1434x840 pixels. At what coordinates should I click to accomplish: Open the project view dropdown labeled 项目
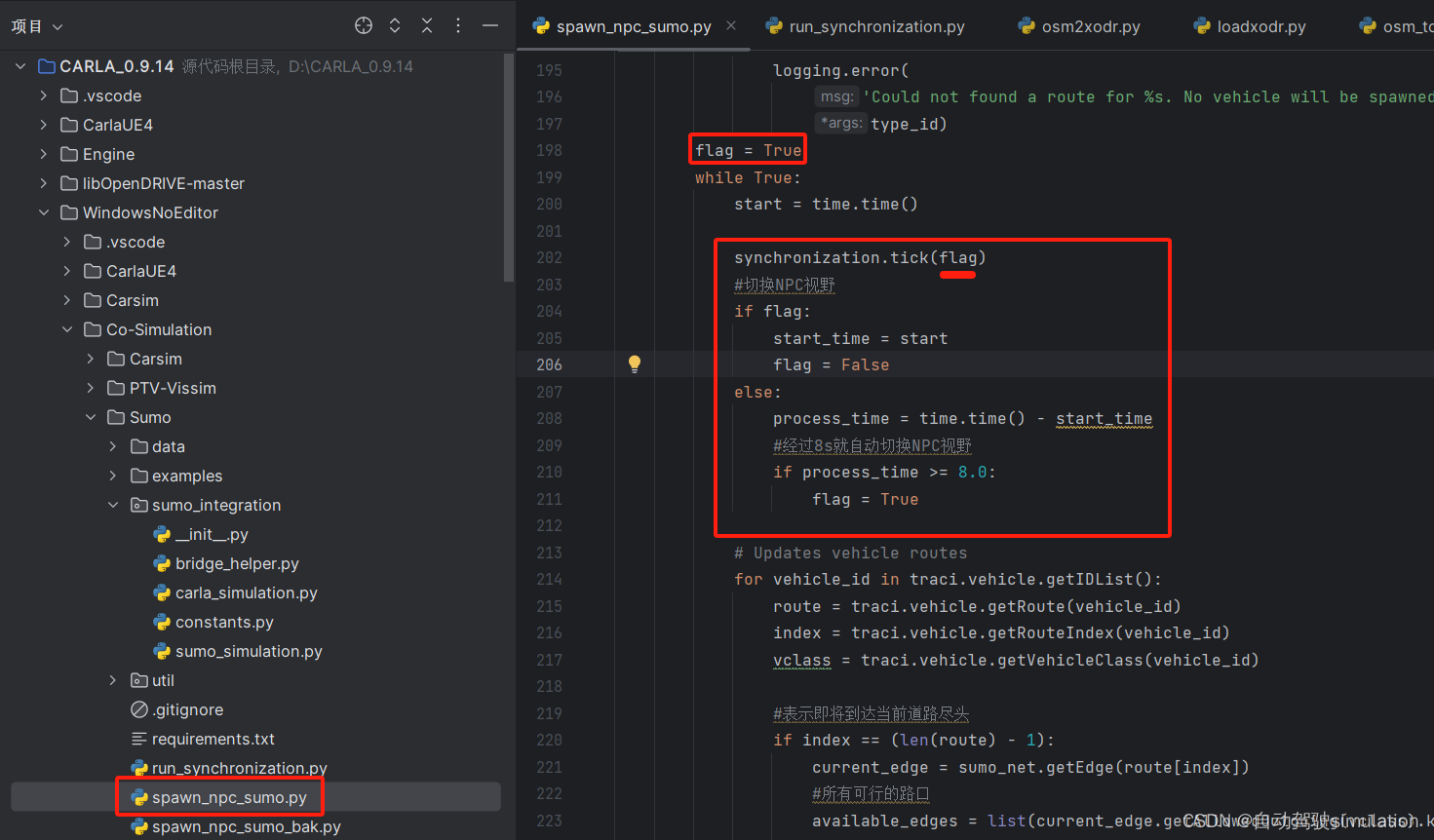(x=37, y=26)
